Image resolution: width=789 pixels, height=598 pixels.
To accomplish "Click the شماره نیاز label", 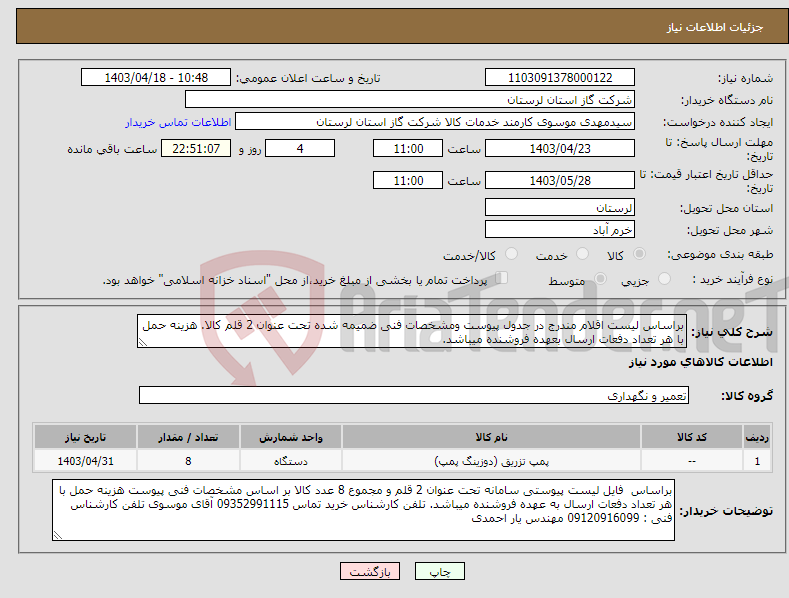I will (x=745, y=78).
